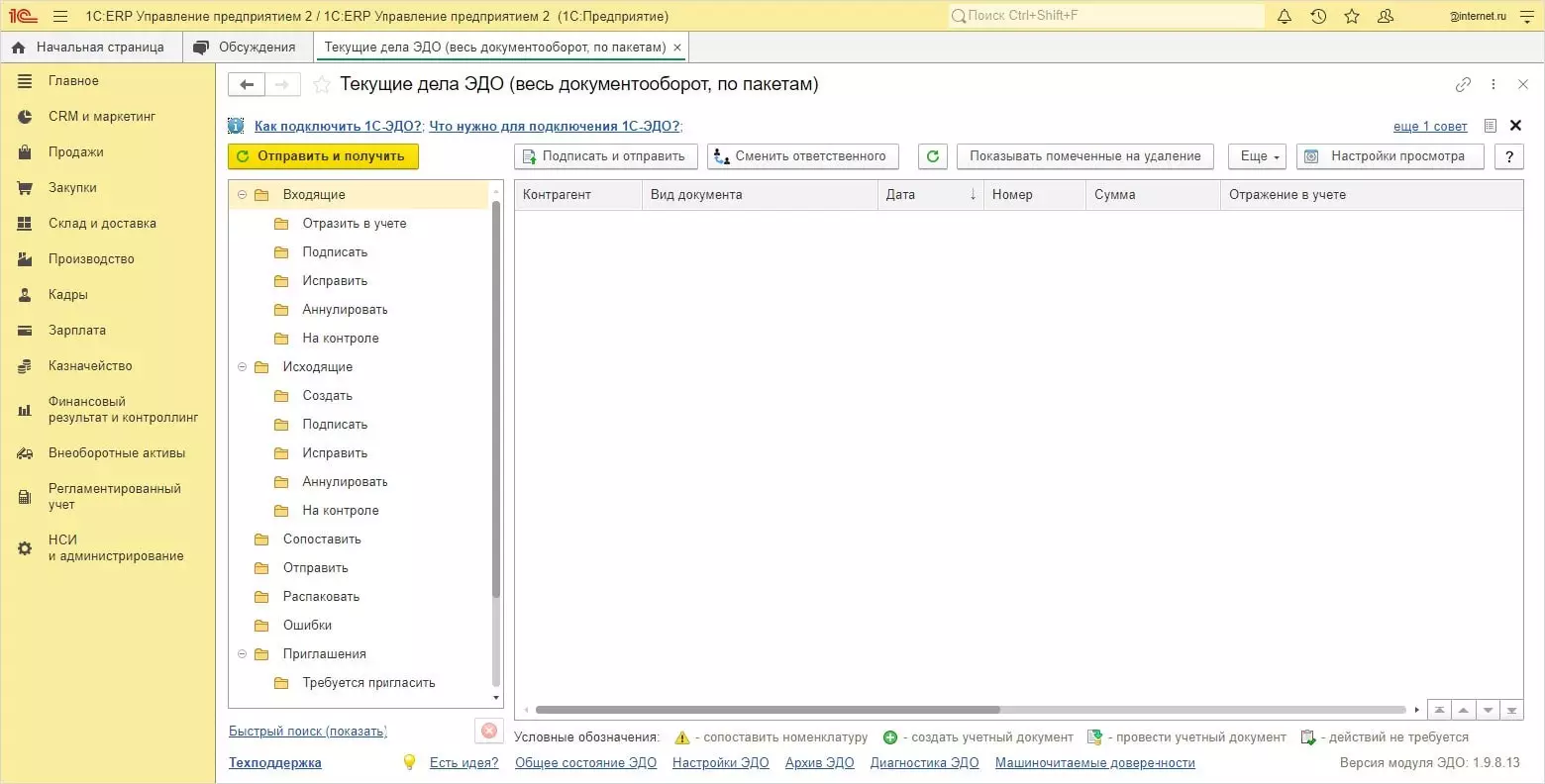Image resolution: width=1545 pixels, height=784 pixels.
Task: Open the user profile icon
Action: [1386, 16]
